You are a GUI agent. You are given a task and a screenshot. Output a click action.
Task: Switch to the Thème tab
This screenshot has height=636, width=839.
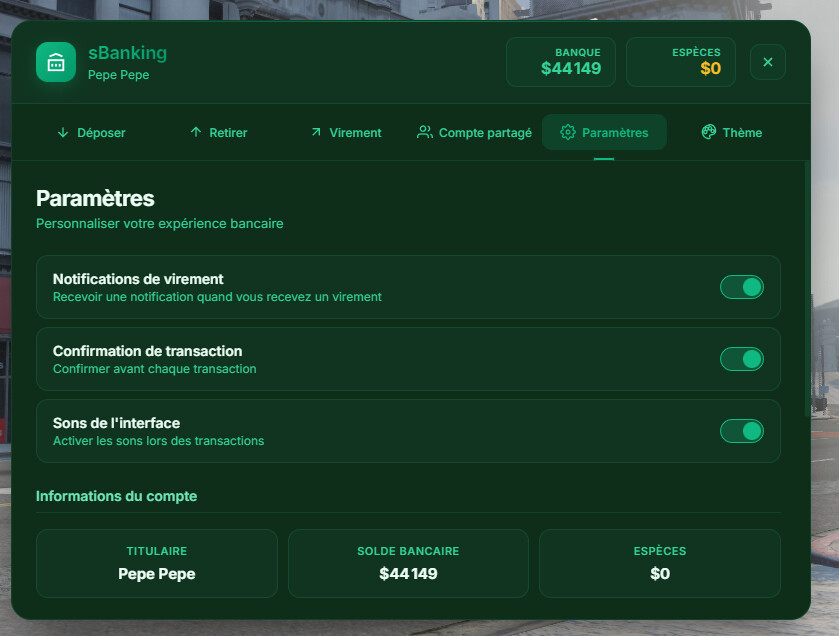point(731,132)
